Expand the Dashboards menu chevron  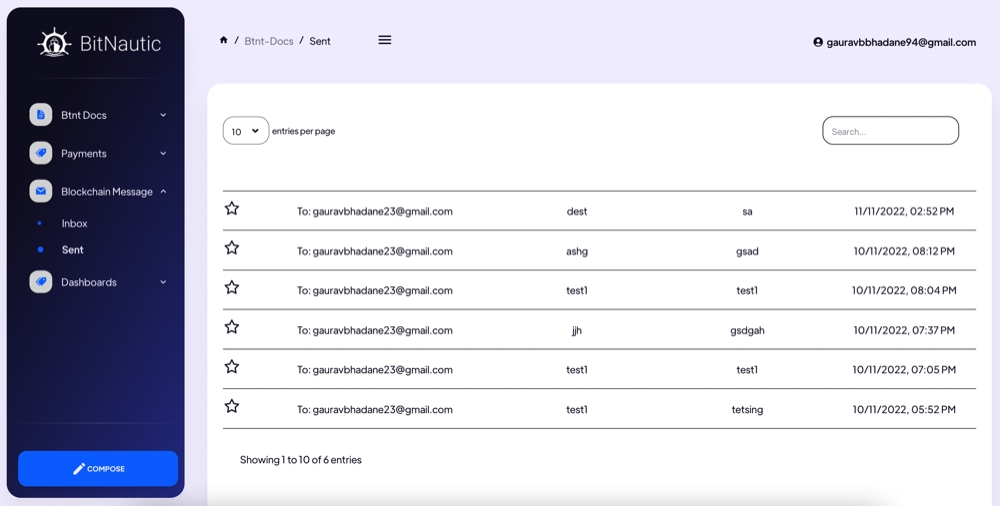pos(163,282)
